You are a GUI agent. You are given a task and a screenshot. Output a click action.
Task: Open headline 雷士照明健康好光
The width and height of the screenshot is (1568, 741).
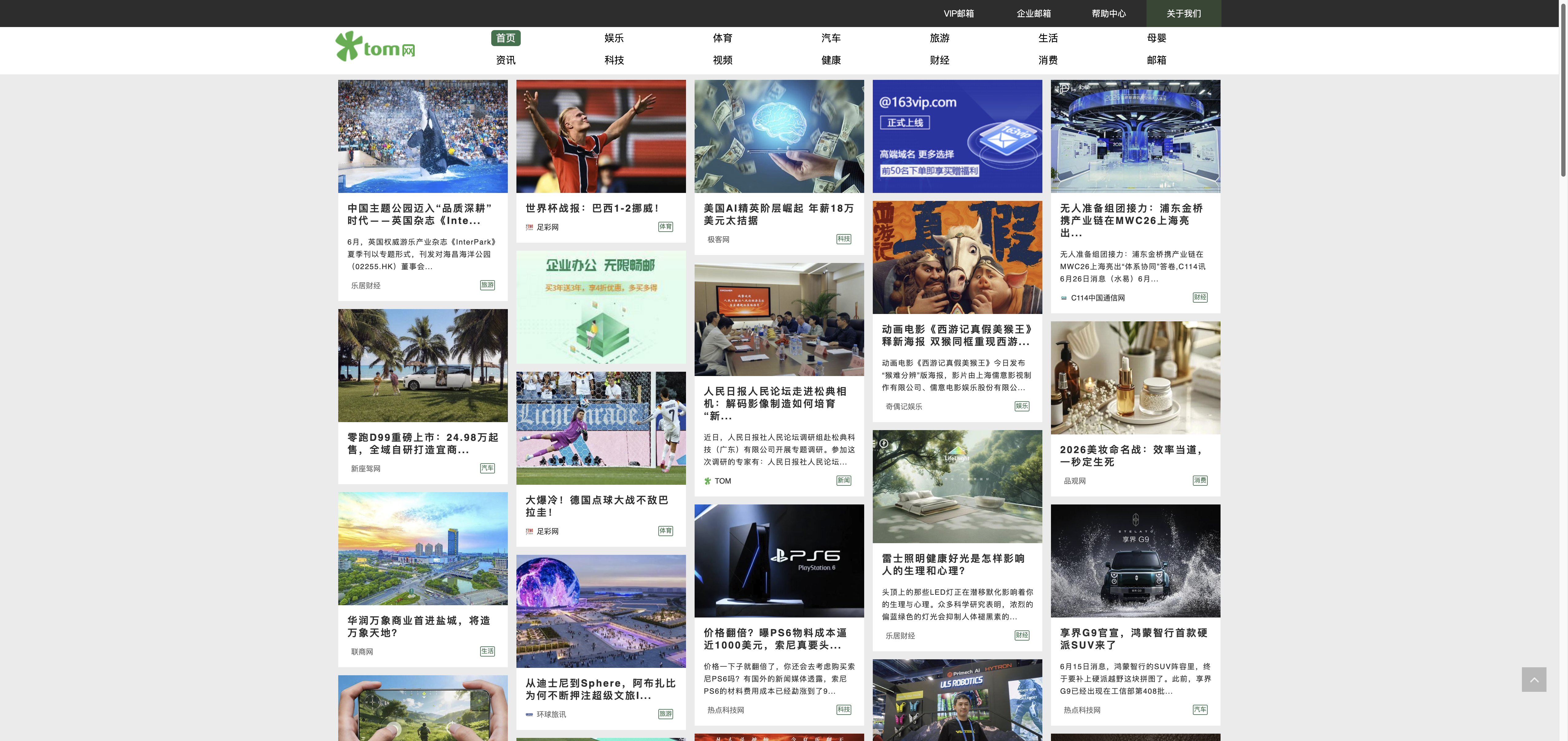pos(953,564)
